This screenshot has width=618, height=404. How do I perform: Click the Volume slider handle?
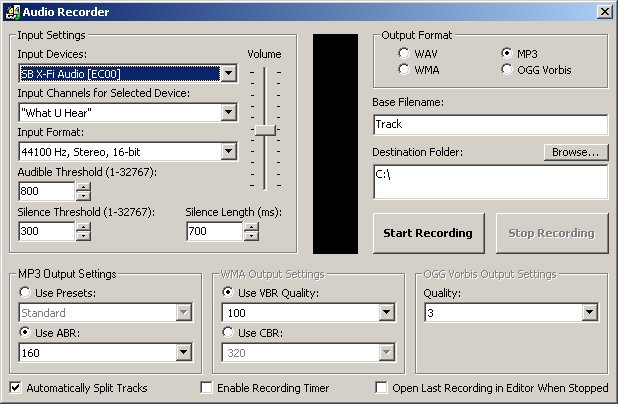tap(265, 130)
